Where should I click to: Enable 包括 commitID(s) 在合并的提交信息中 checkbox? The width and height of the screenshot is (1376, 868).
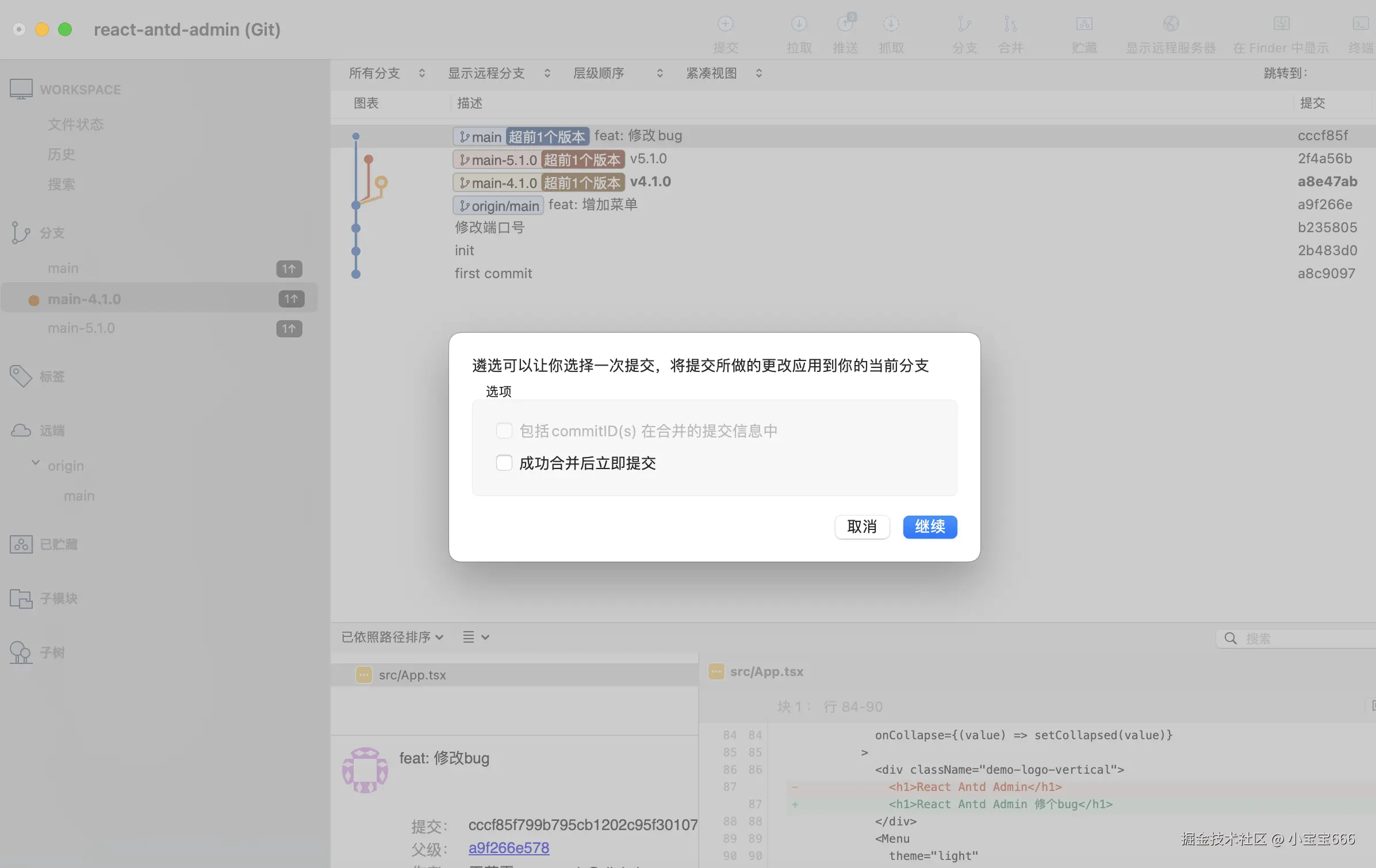[x=504, y=430]
